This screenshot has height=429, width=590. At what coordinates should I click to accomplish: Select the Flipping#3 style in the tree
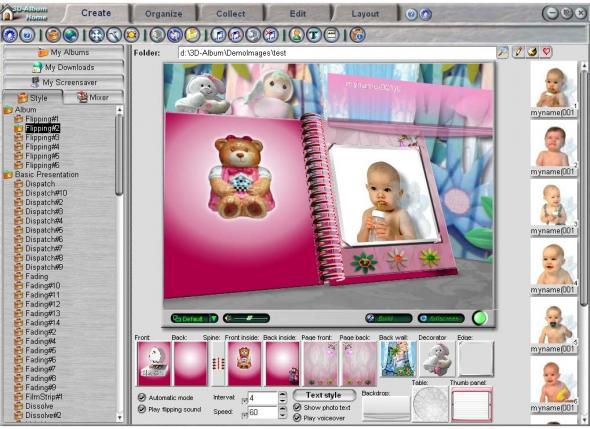coord(42,137)
